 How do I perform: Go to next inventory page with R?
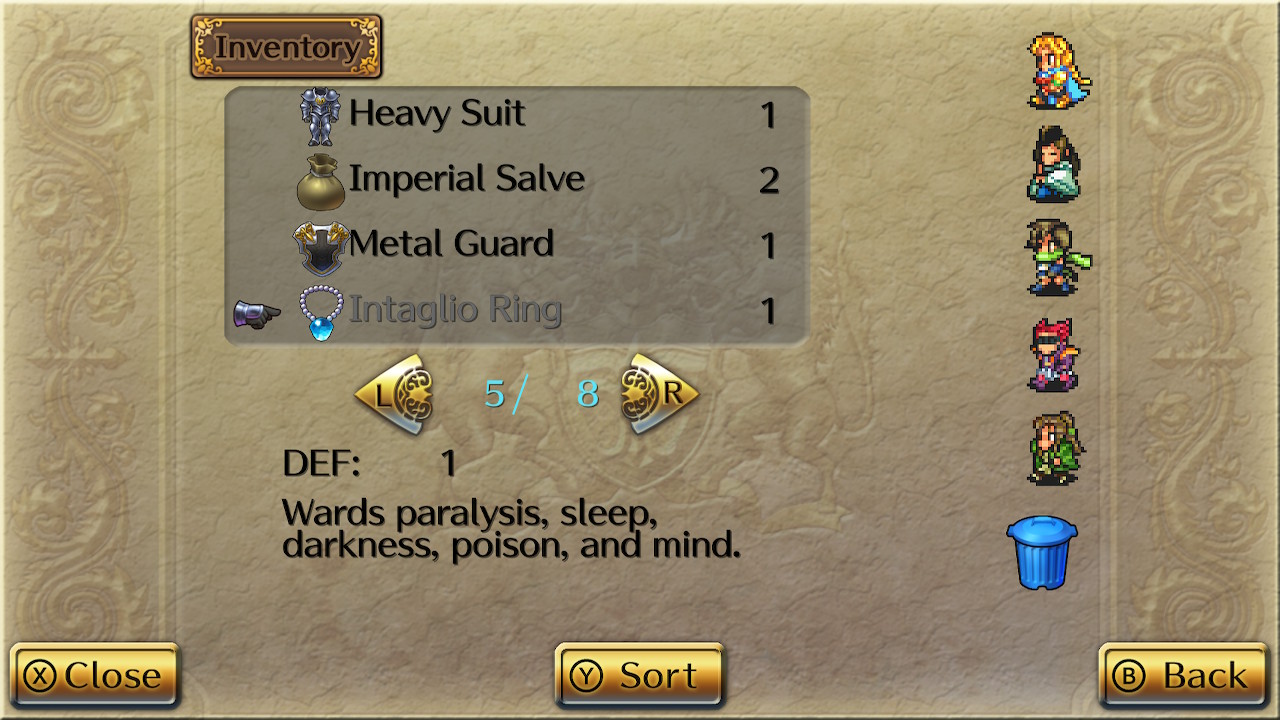(659, 394)
